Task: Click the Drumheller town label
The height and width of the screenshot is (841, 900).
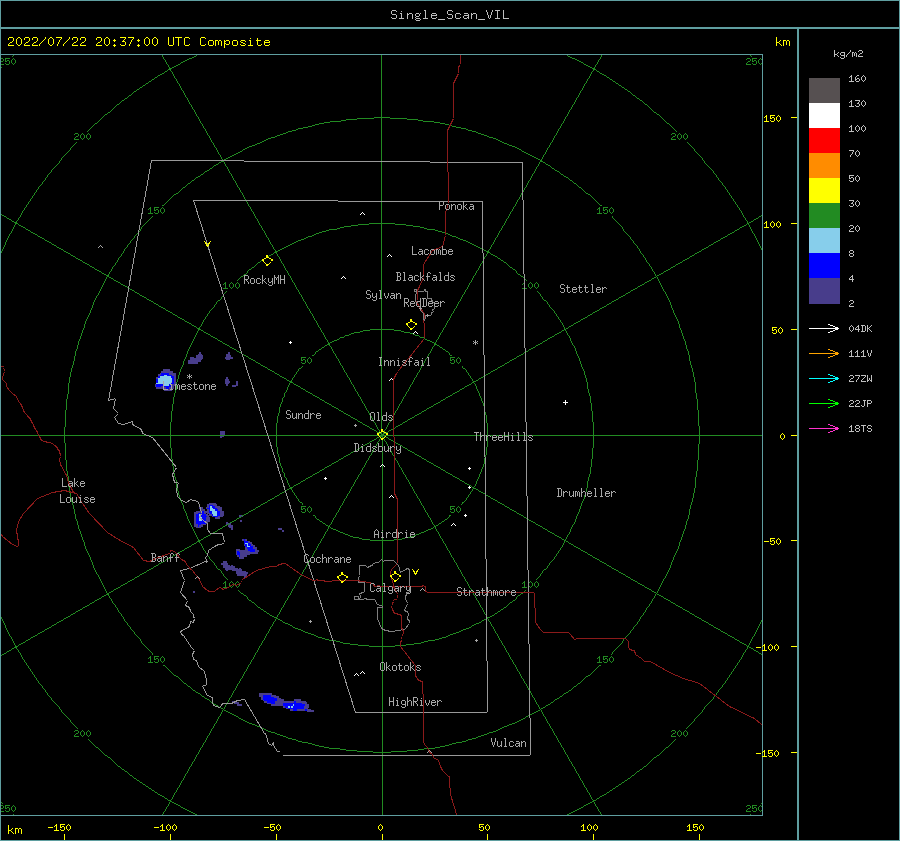Action: click(586, 493)
